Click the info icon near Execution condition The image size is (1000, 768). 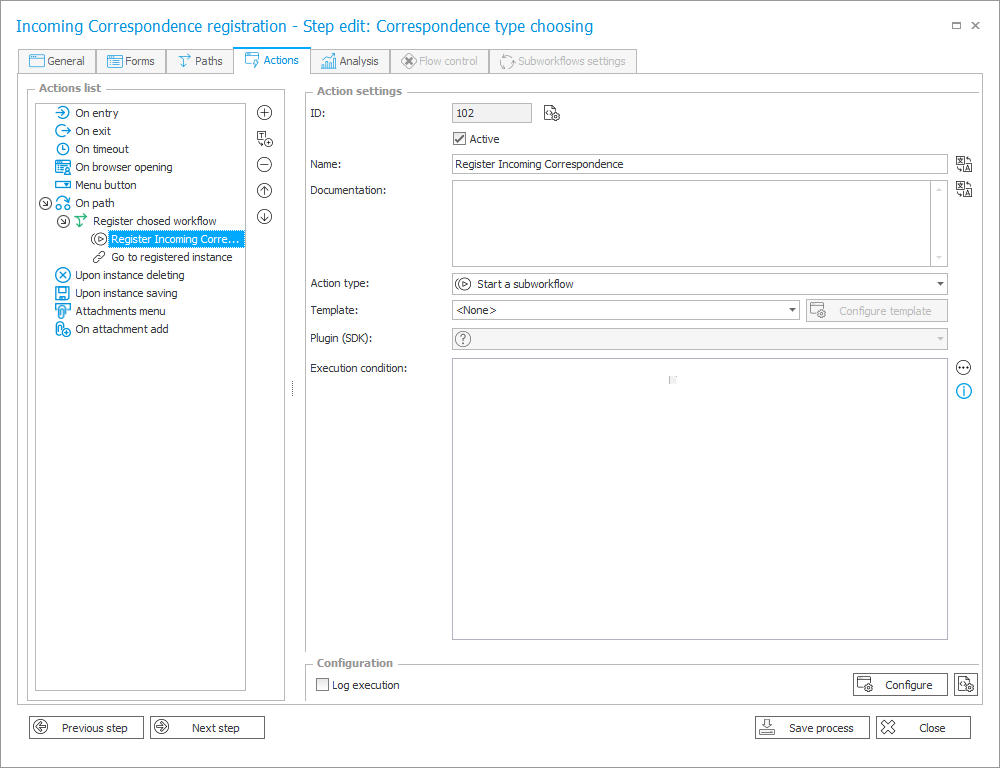(963, 391)
